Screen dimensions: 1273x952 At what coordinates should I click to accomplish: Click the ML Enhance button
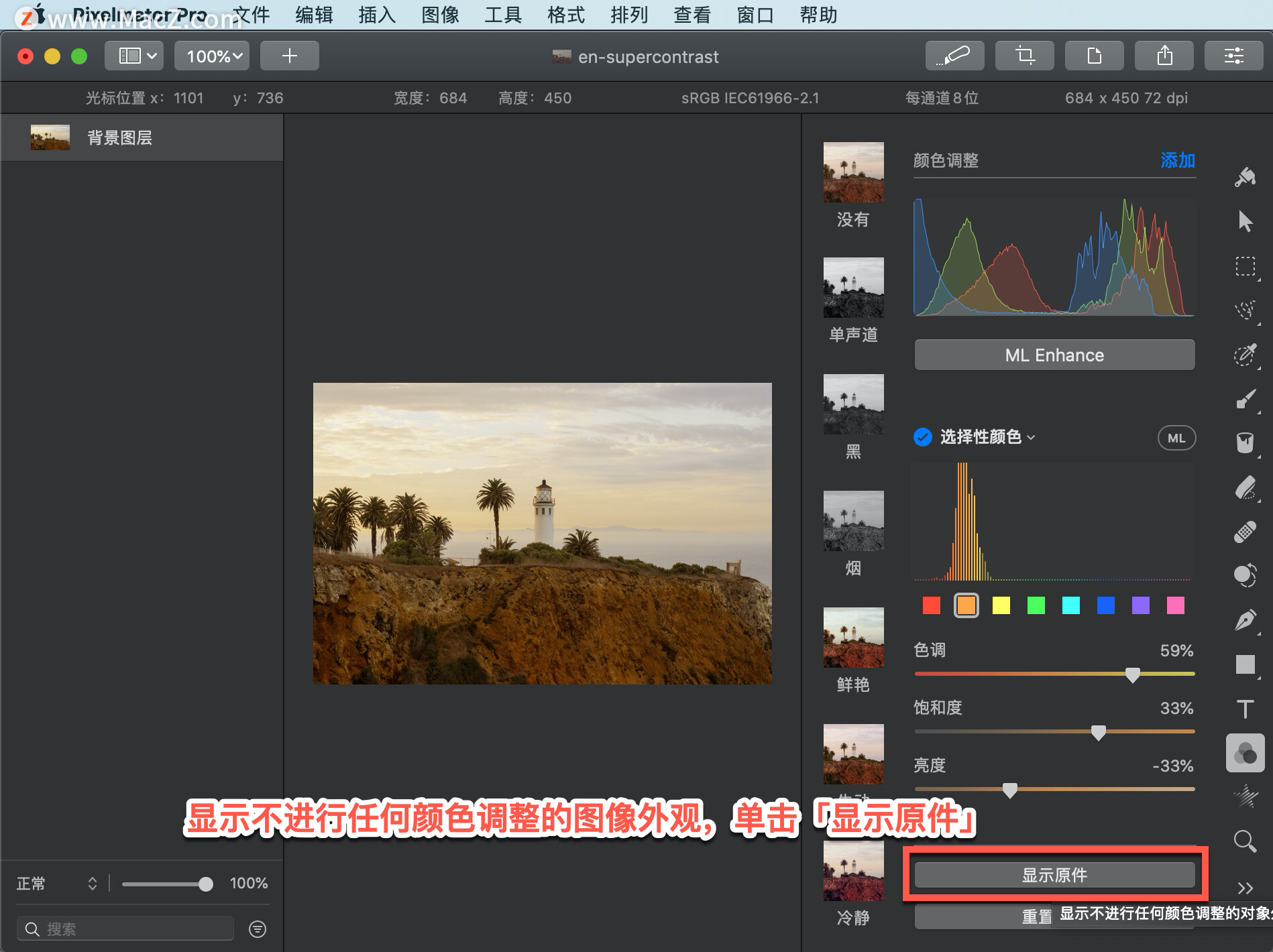[1054, 355]
